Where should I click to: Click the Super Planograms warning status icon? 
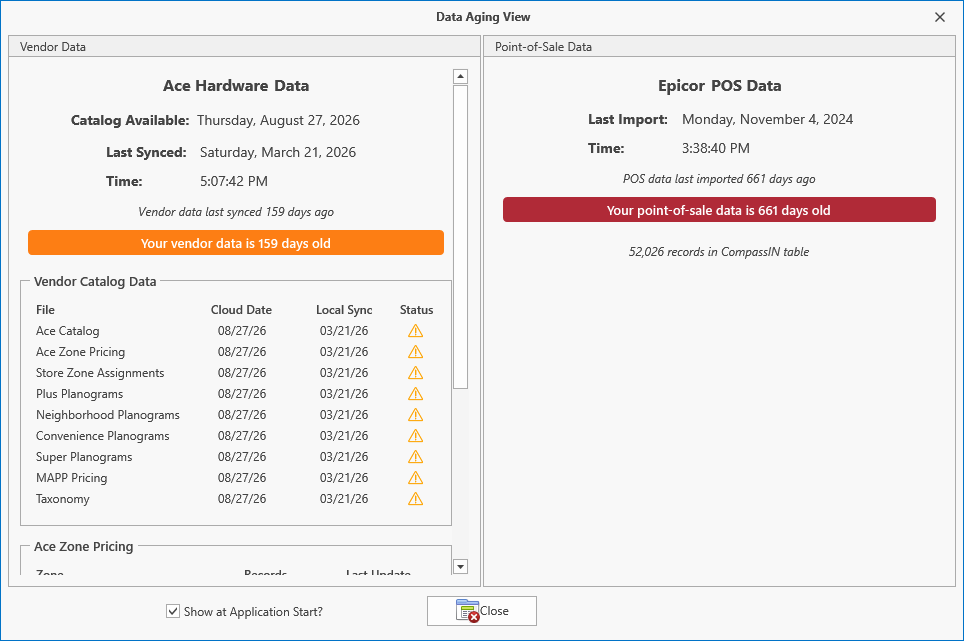tap(416, 457)
